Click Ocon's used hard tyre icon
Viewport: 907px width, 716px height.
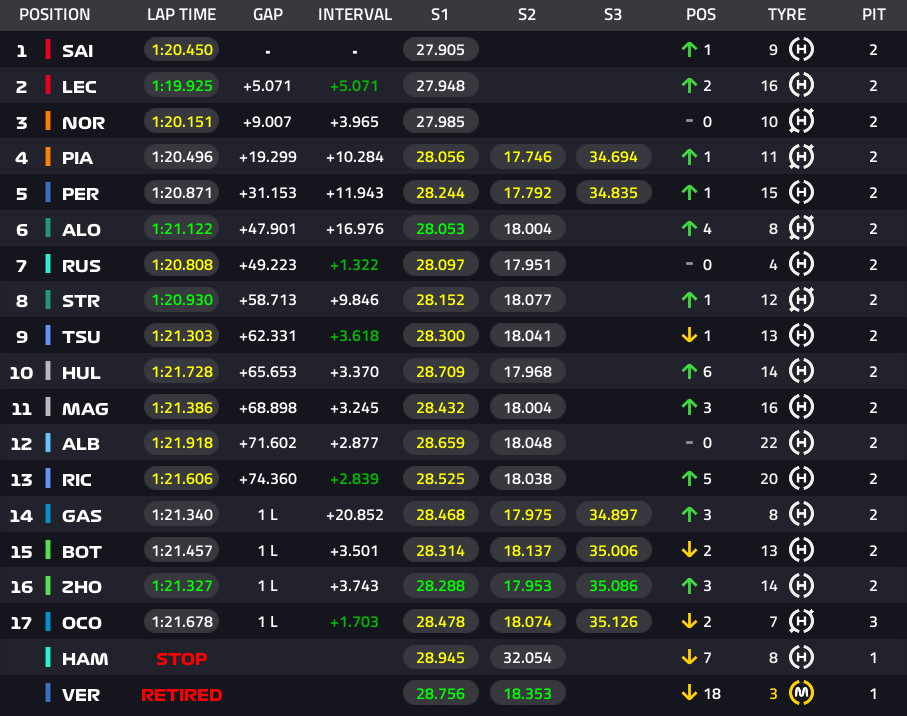801,622
